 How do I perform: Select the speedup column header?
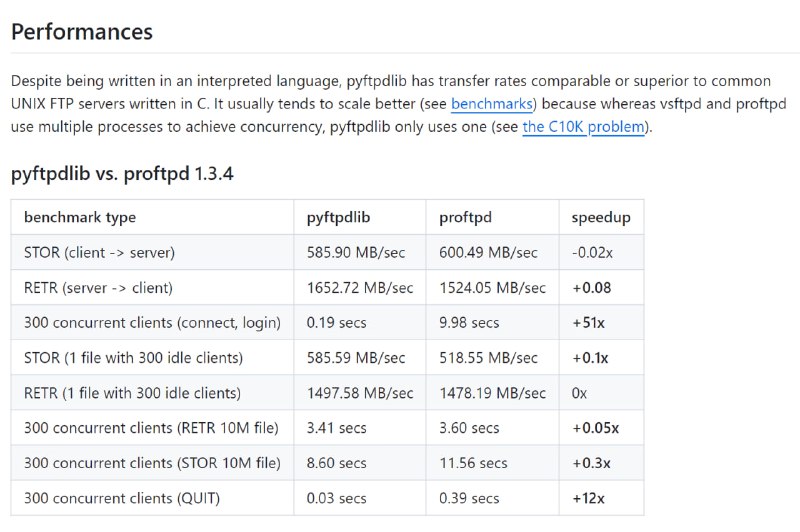(601, 217)
